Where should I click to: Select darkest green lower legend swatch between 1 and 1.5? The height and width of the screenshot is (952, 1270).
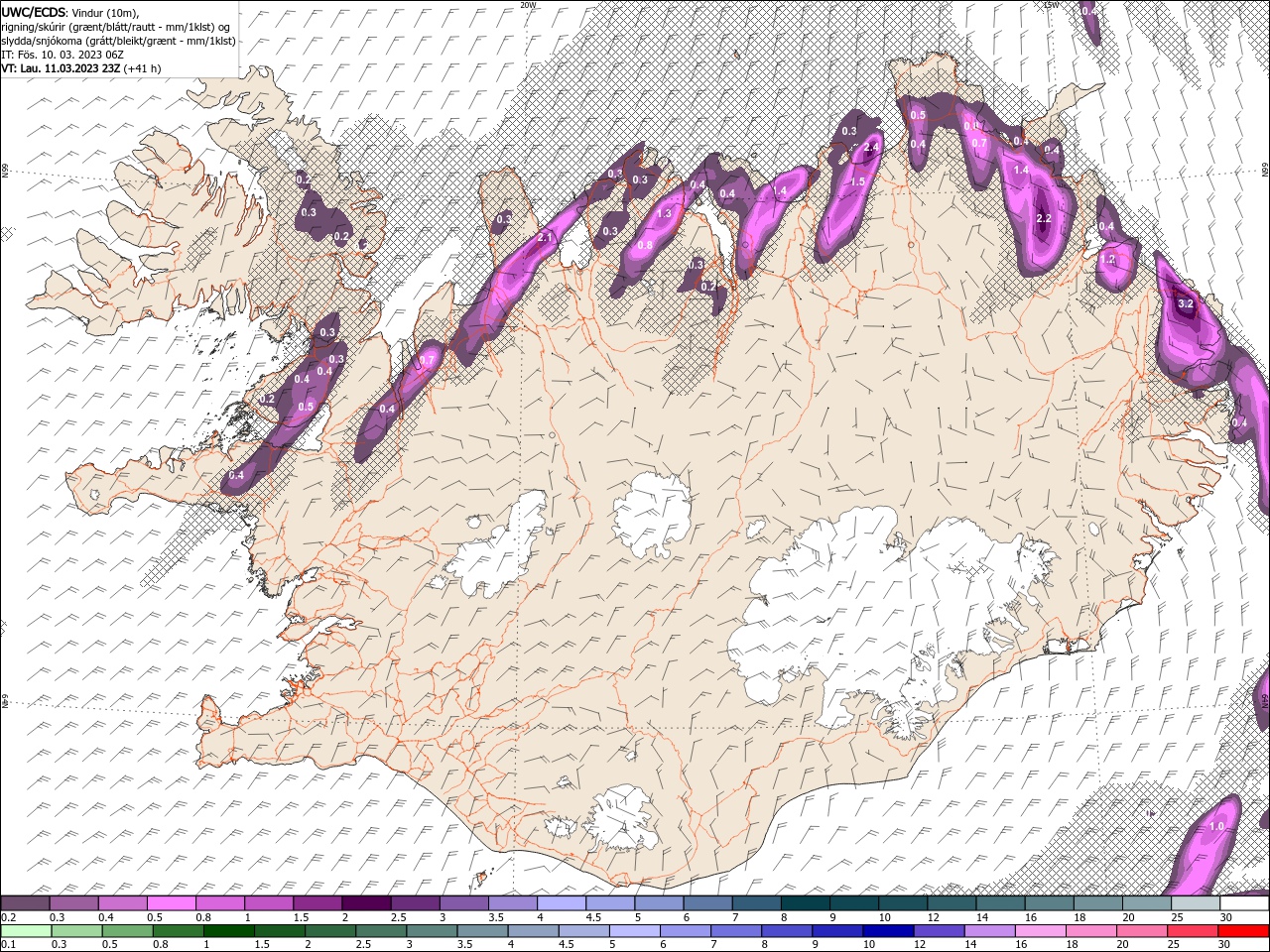pyautogui.click(x=228, y=931)
